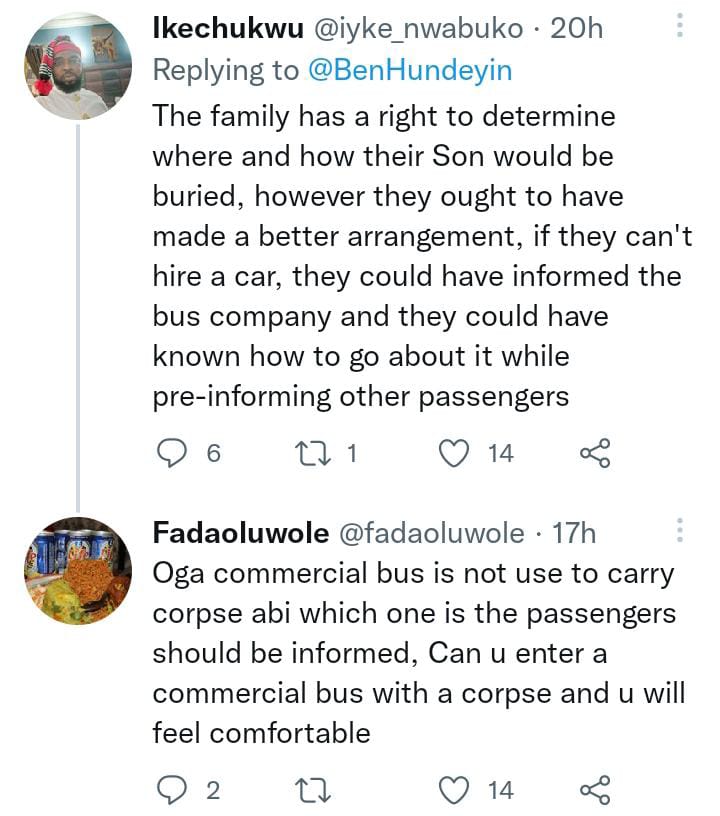720x816 pixels.
Task: Click the Fadaoluwole display name
Action: click(241, 534)
